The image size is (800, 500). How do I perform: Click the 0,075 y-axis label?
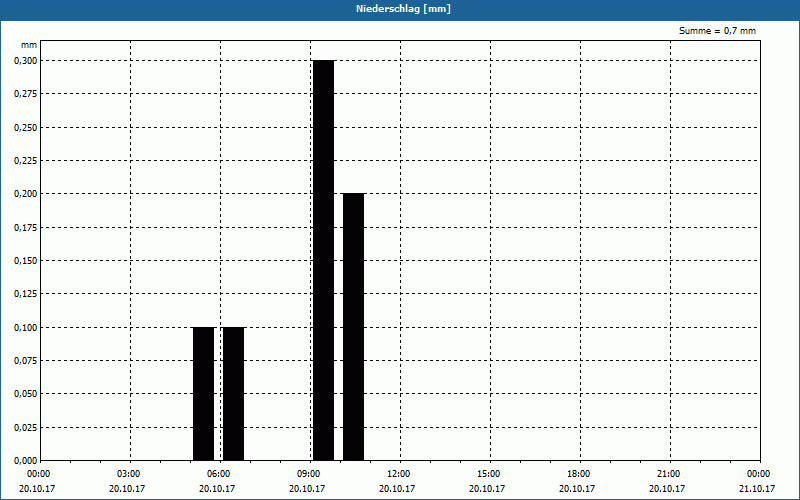point(26,361)
